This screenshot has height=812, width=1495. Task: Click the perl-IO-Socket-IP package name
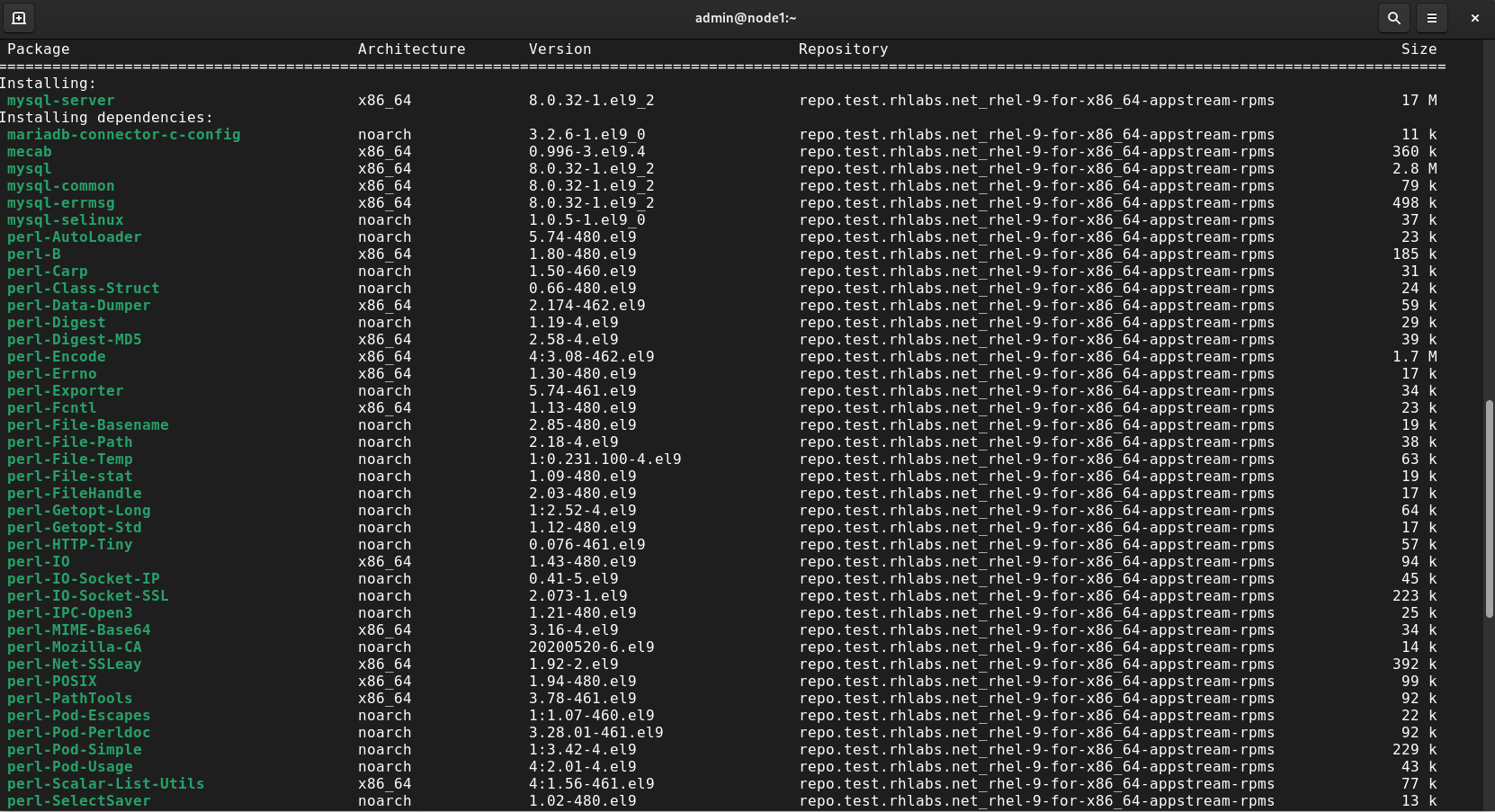coord(84,579)
